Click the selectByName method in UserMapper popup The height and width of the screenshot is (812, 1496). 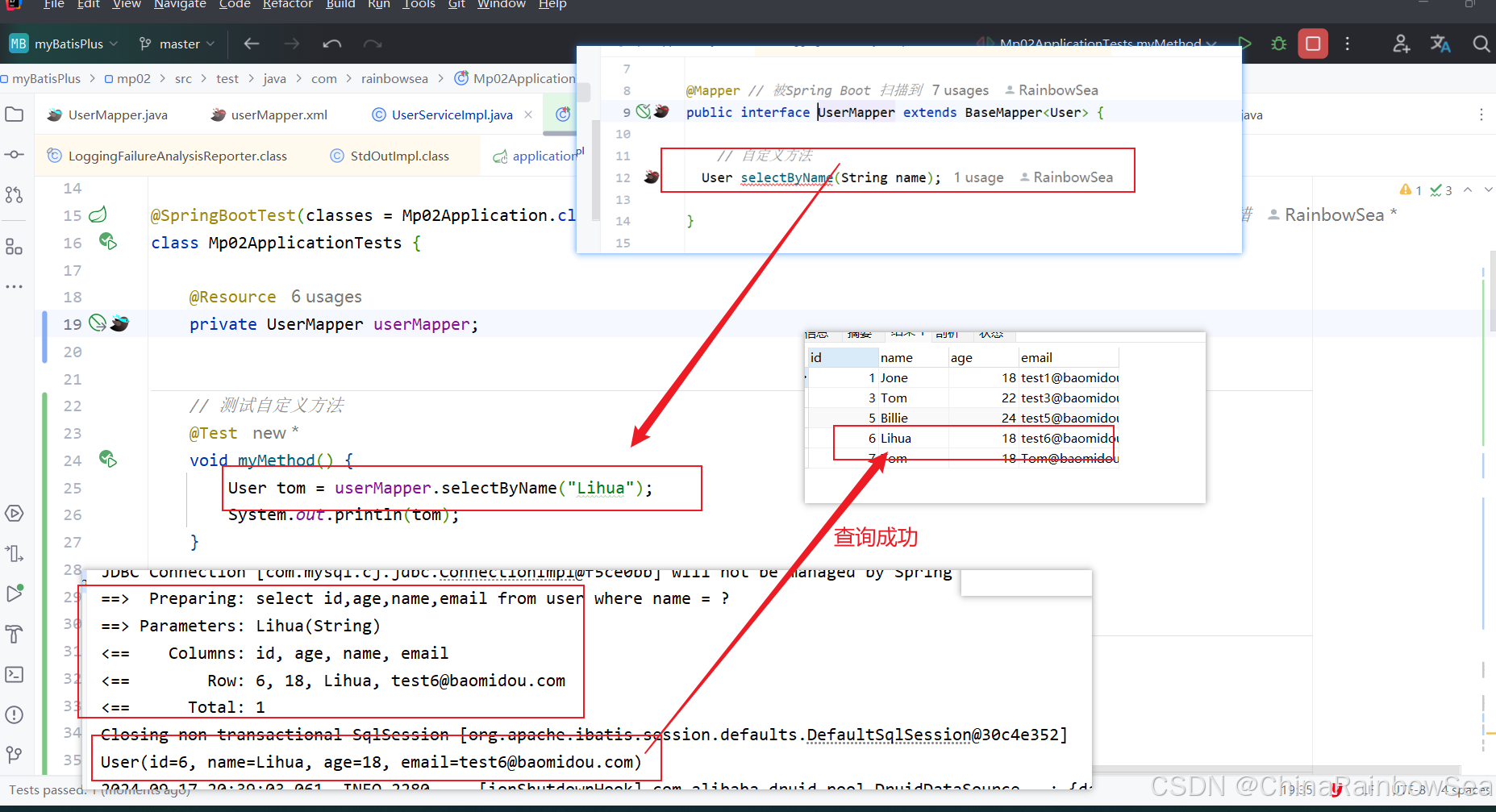click(786, 177)
